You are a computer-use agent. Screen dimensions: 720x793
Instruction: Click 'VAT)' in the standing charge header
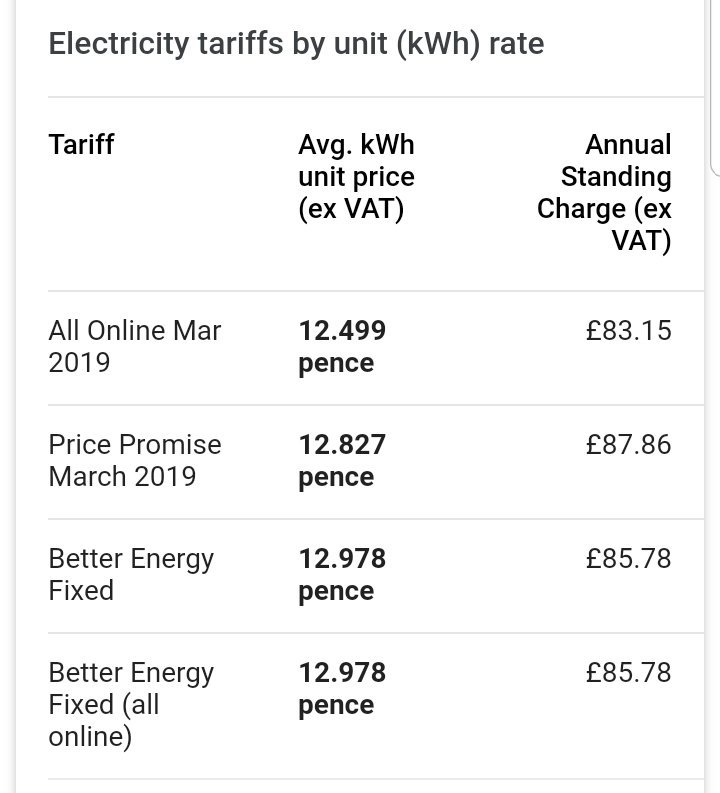click(641, 241)
